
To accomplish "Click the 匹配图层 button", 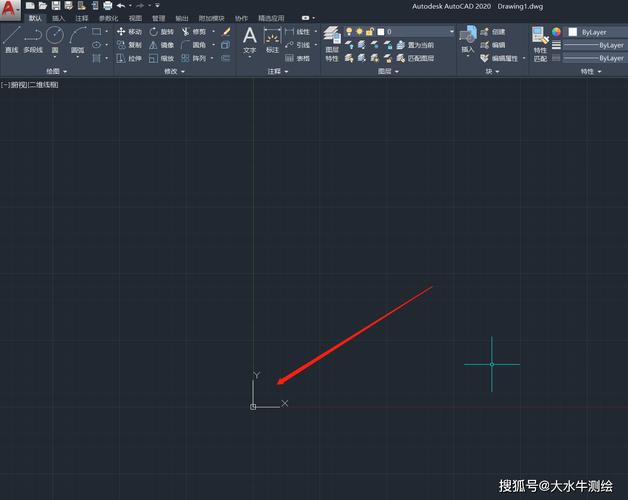I will 420,58.
